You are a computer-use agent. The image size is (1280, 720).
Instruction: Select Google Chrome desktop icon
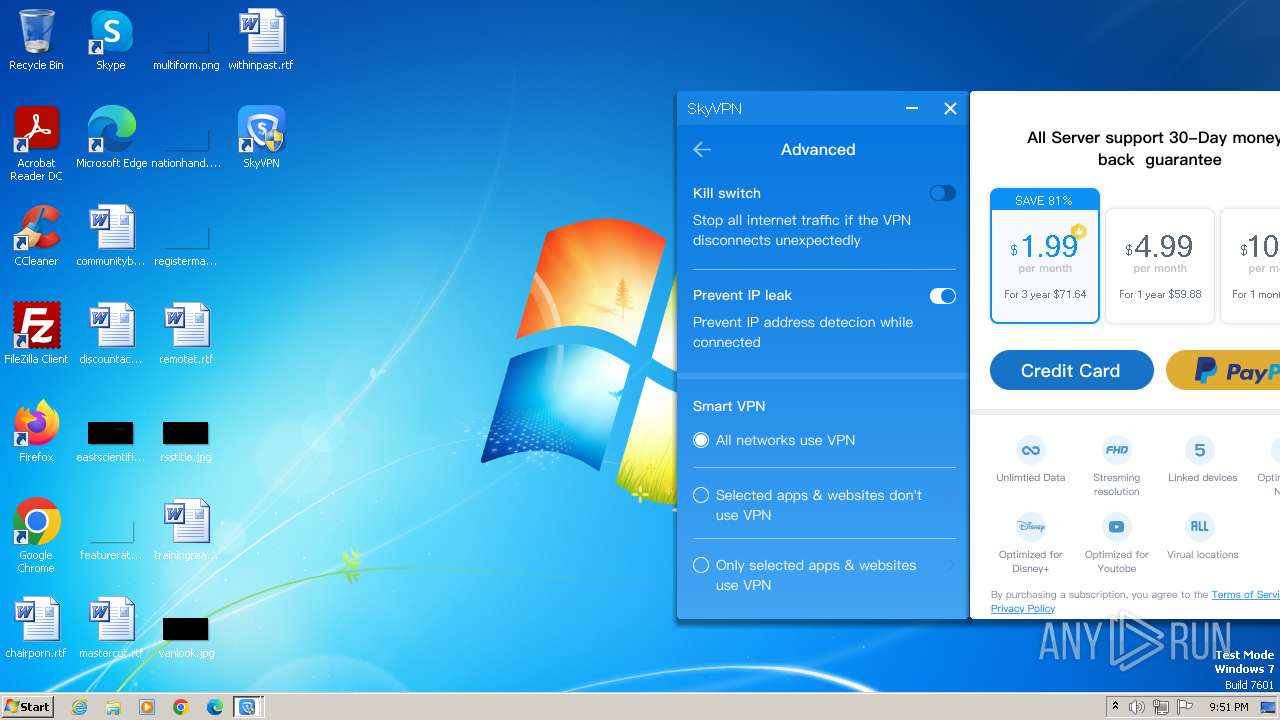point(36,536)
